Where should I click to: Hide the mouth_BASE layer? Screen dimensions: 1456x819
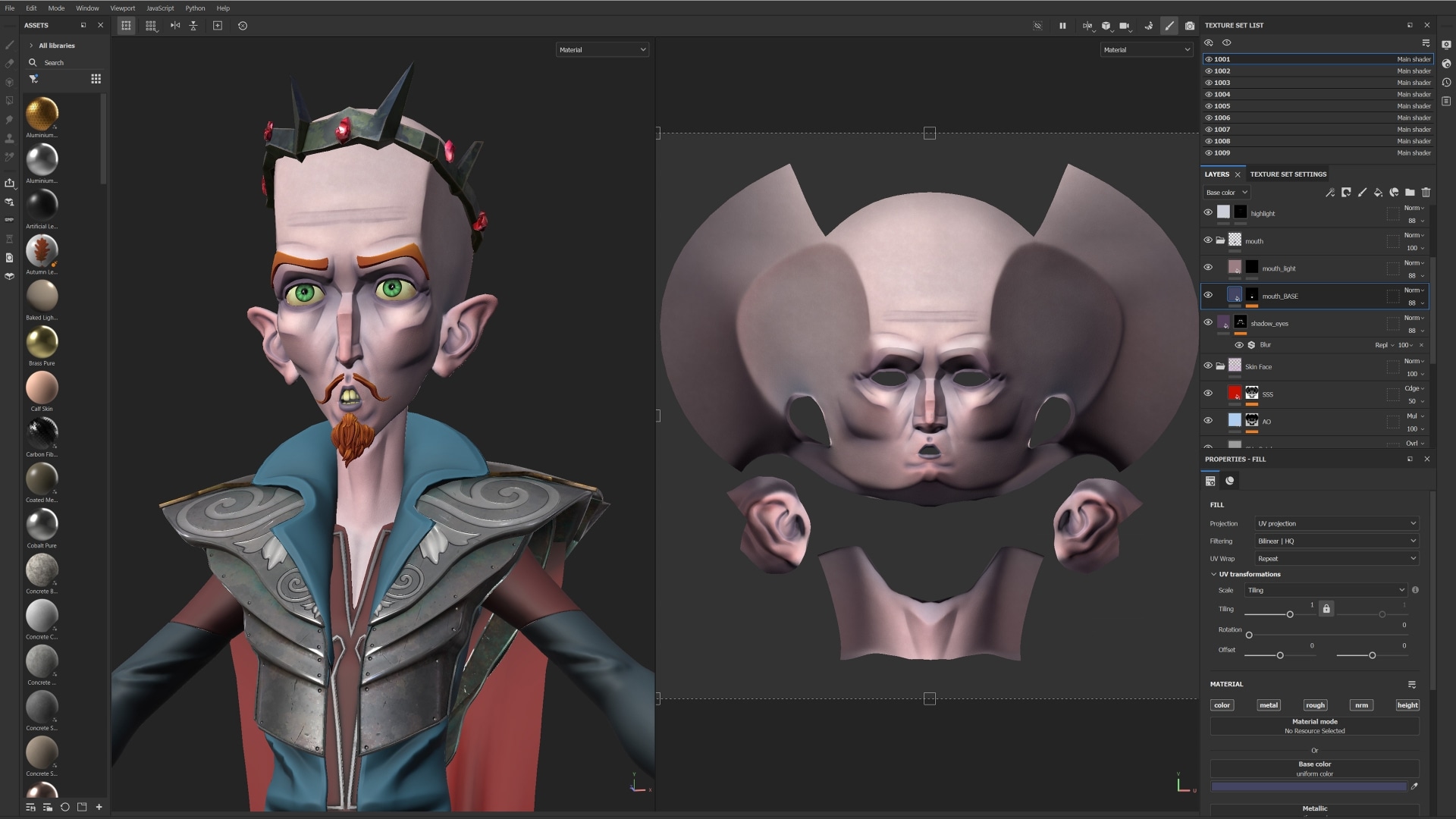1208,295
